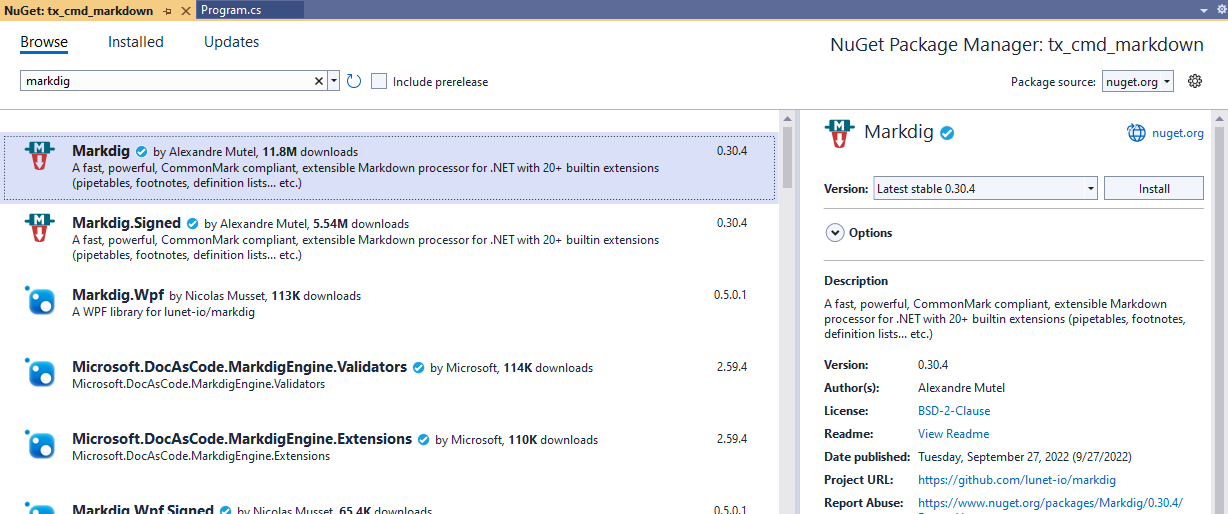Click Markdig.Signed package logo
The width and height of the screenshot is (1228, 514).
[x=39, y=228]
